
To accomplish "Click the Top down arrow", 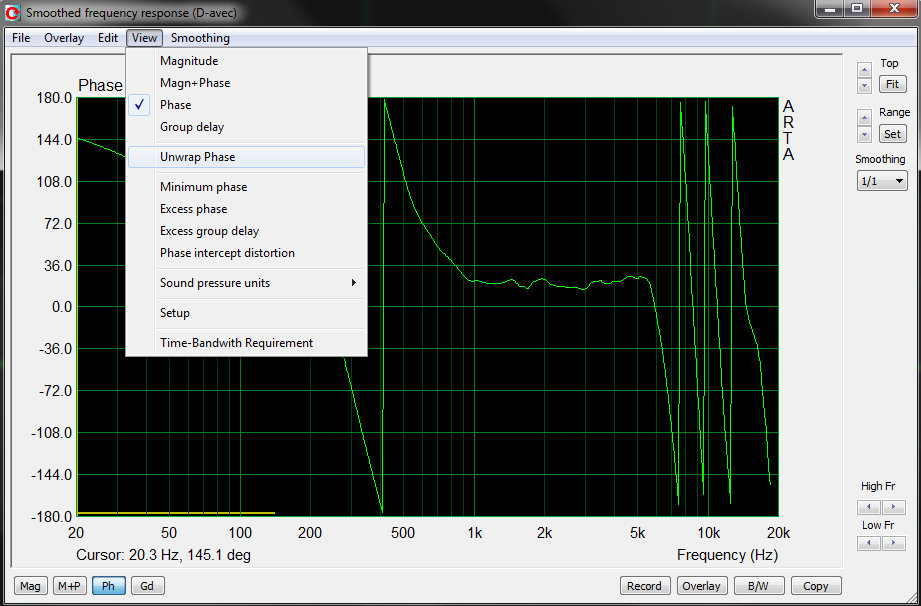I will (864, 85).
